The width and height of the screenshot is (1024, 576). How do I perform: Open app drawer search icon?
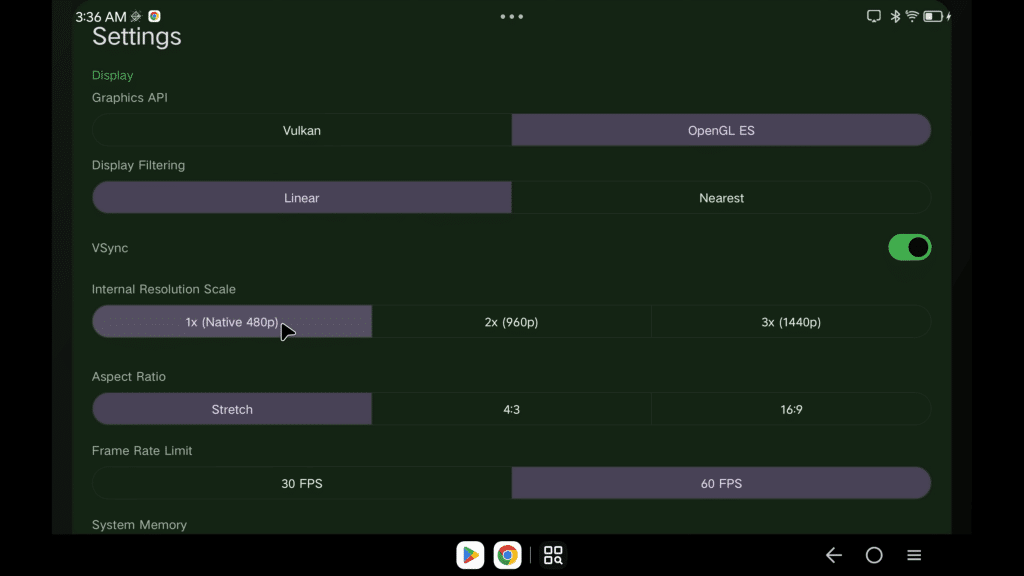[553, 555]
